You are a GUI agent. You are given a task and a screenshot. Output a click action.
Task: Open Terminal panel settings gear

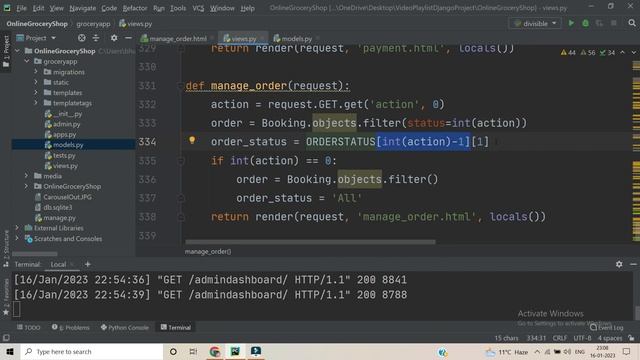pyautogui.click(x=619, y=264)
